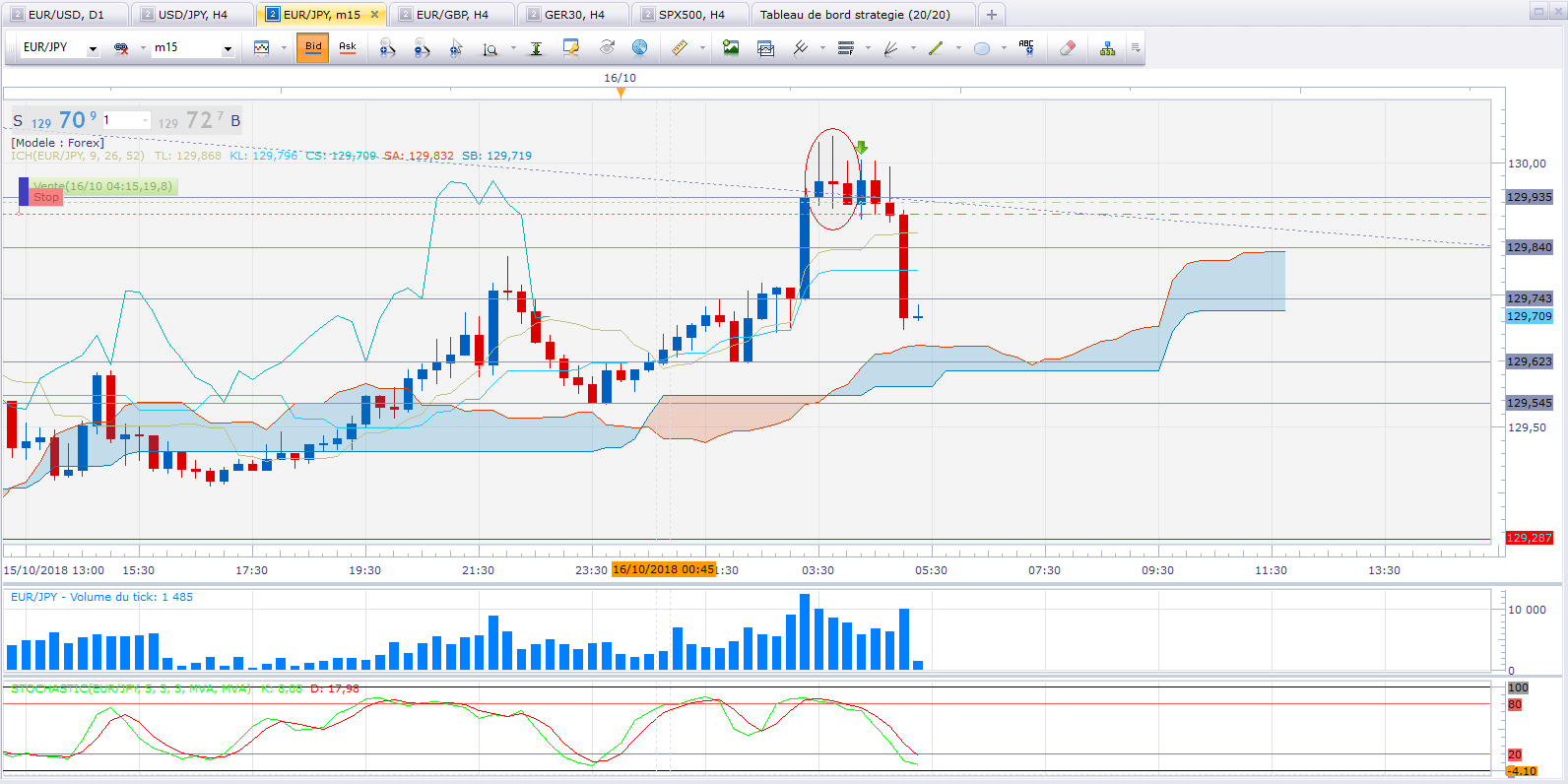1568x784 pixels.
Task: Switch to the EUR/USD, D1 chart tab
Action: (65, 15)
